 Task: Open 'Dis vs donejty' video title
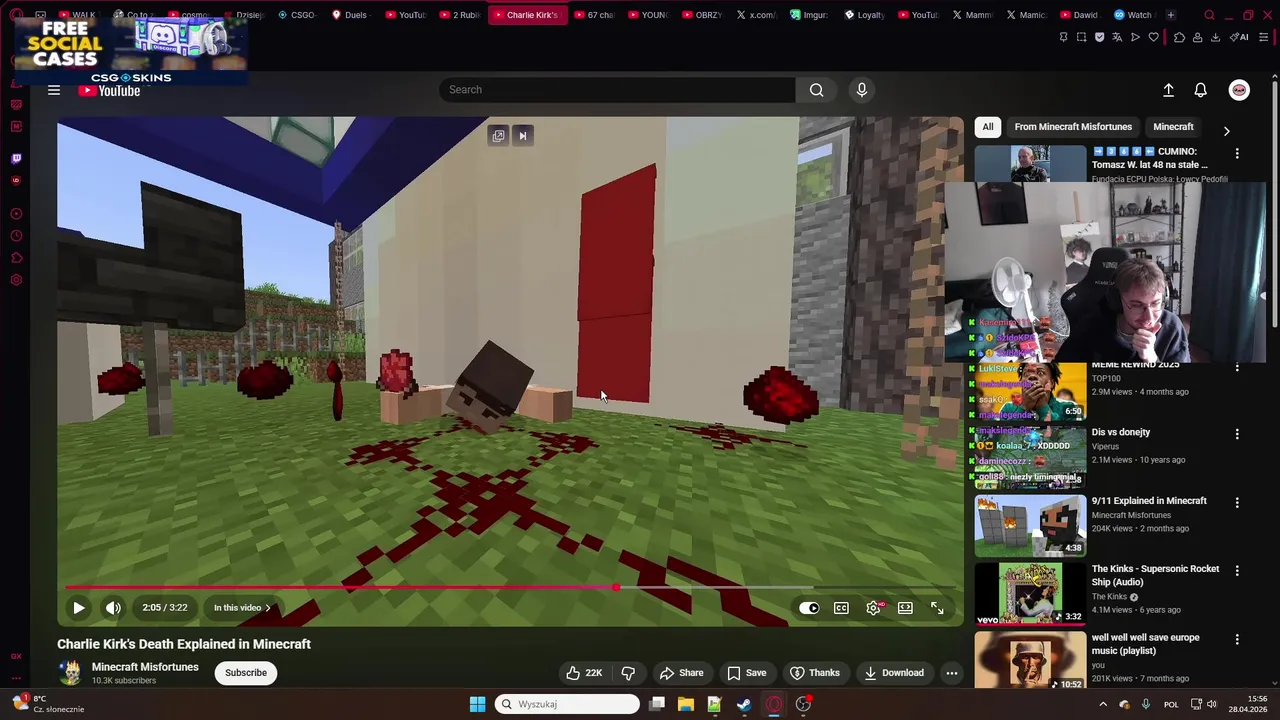coord(1121,432)
